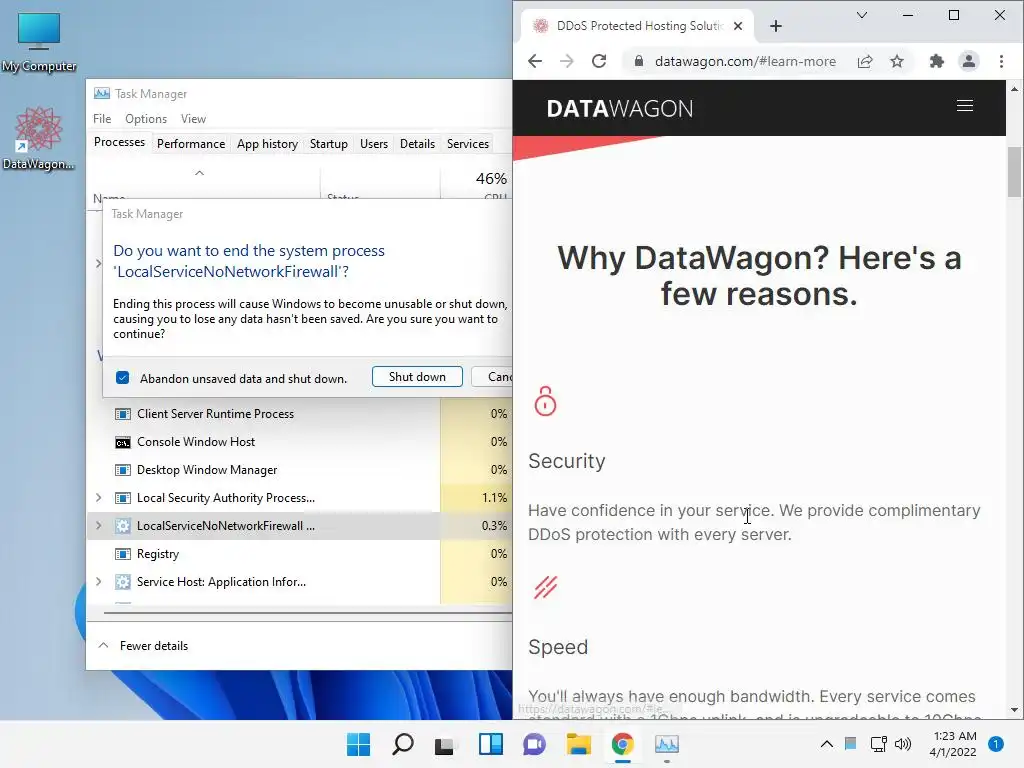
Task: Open Chrome three-dot menu
Action: click(1001, 61)
